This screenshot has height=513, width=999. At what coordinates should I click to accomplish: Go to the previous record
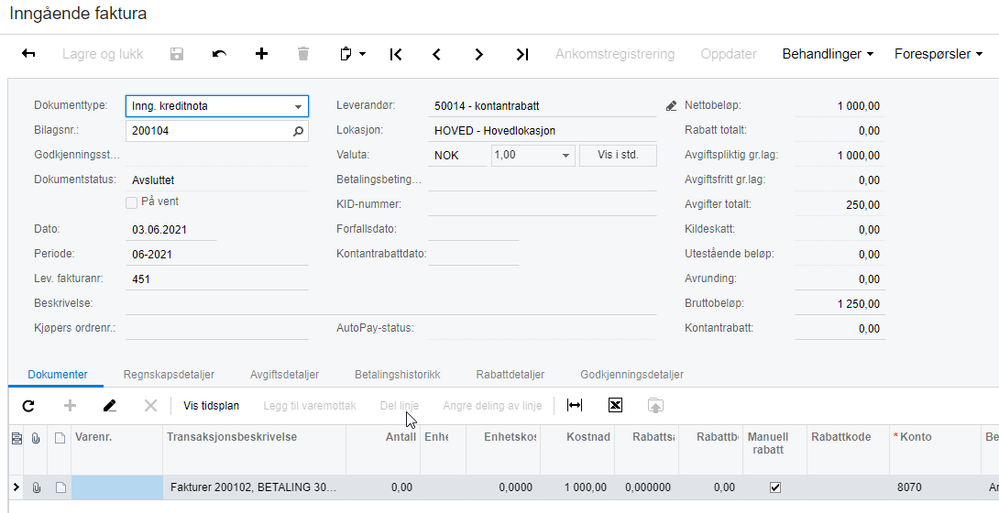(x=436, y=54)
